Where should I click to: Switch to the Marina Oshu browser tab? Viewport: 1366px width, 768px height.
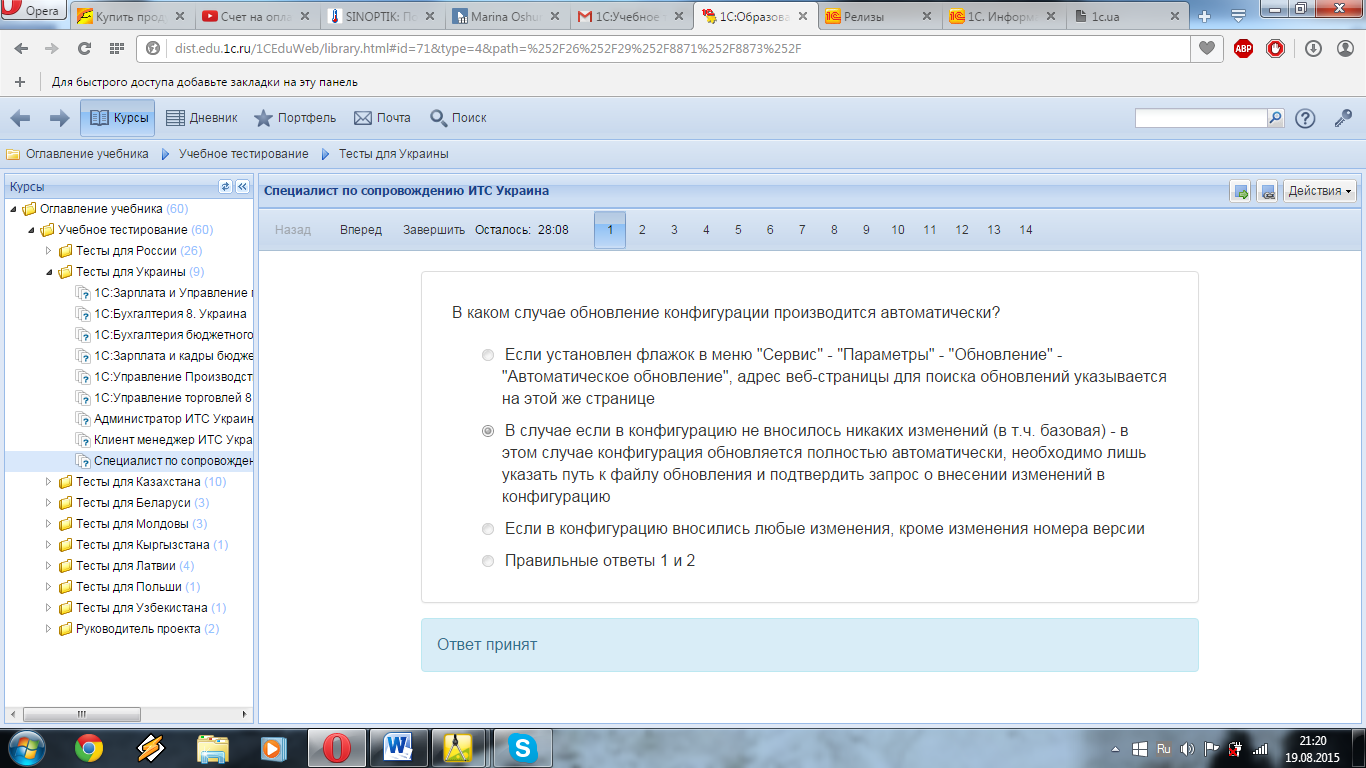tap(505, 15)
